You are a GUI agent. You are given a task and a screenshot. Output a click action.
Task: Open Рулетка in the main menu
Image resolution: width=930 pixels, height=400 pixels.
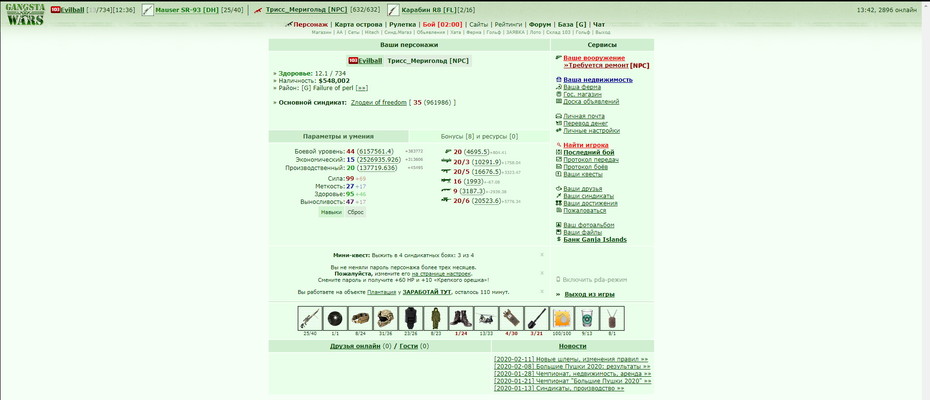click(x=402, y=24)
